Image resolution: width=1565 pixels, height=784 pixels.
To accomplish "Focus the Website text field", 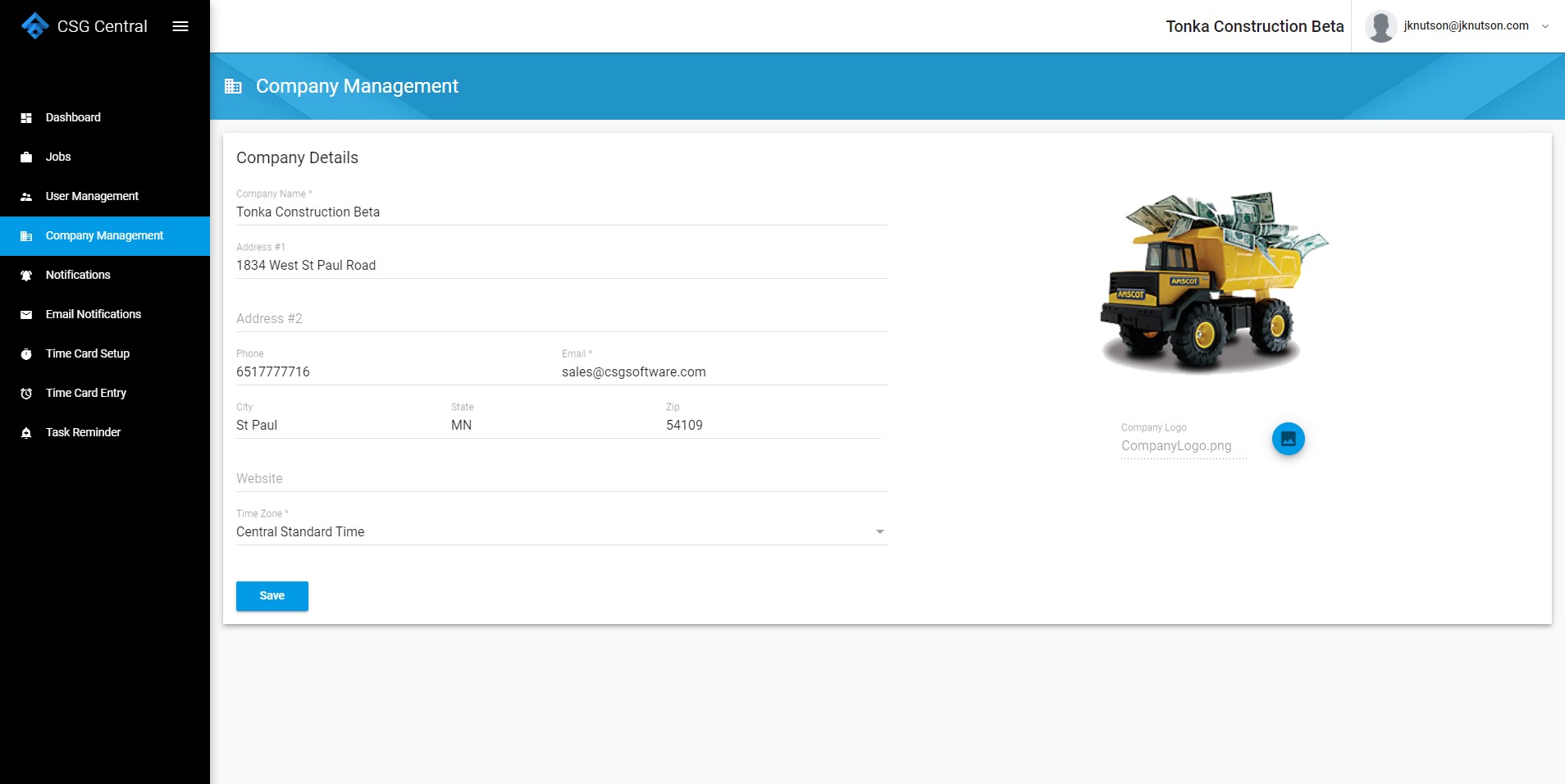I will (x=562, y=479).
